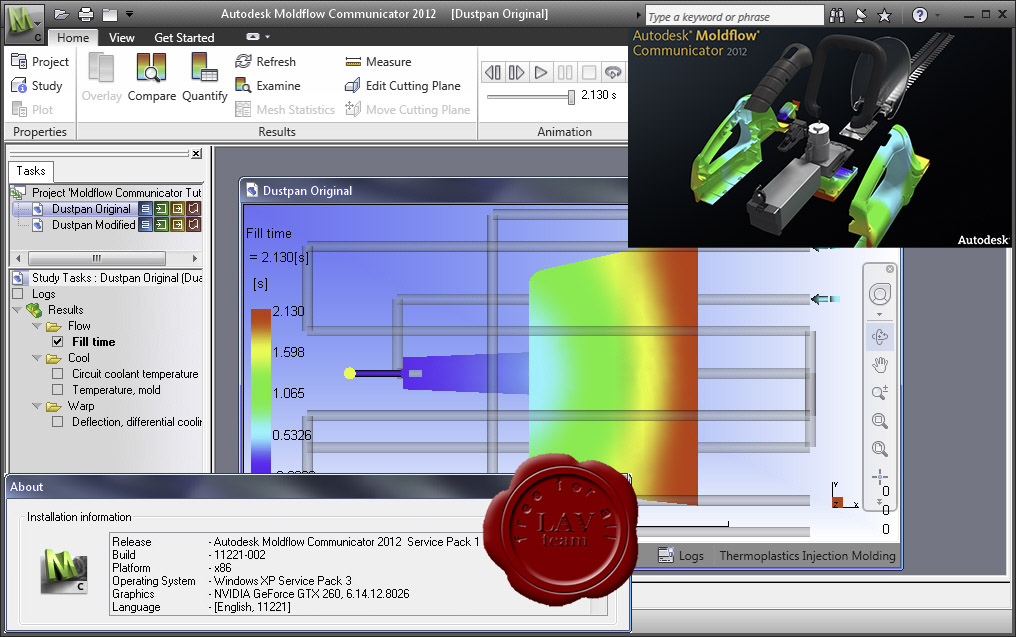Click the brown icon on Dustpan Modified row
This screenshot has width=1016, height=637.
(x=194, y=225)
